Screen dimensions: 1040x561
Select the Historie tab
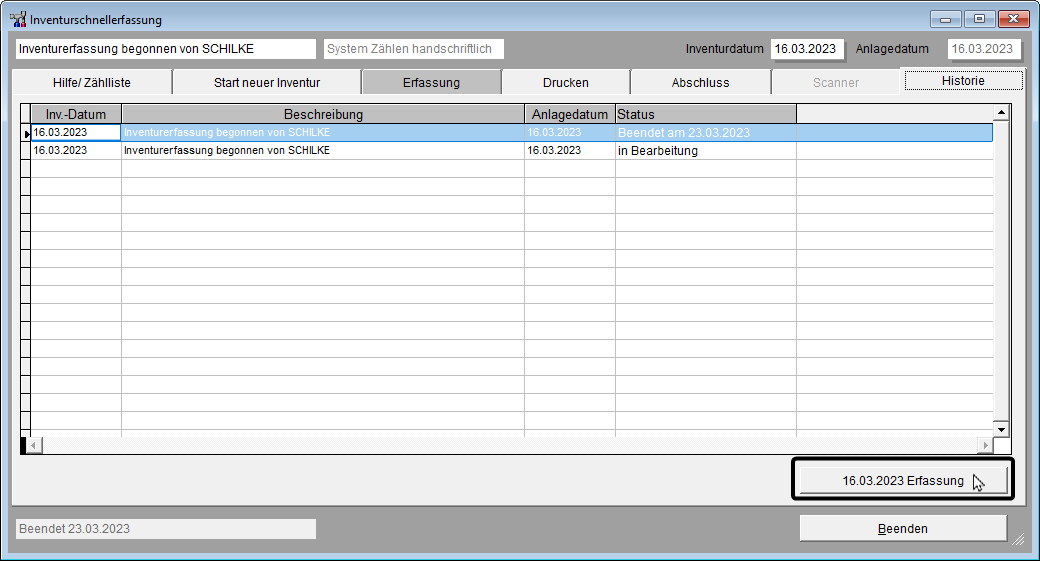point(963,80)
